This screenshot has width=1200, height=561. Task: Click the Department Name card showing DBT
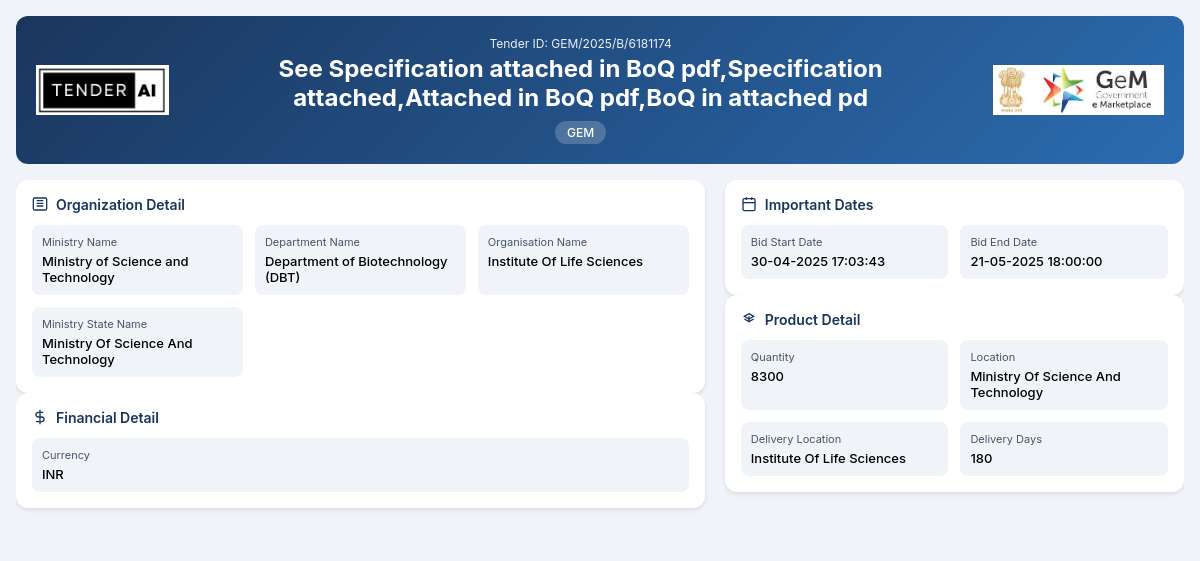360,260
